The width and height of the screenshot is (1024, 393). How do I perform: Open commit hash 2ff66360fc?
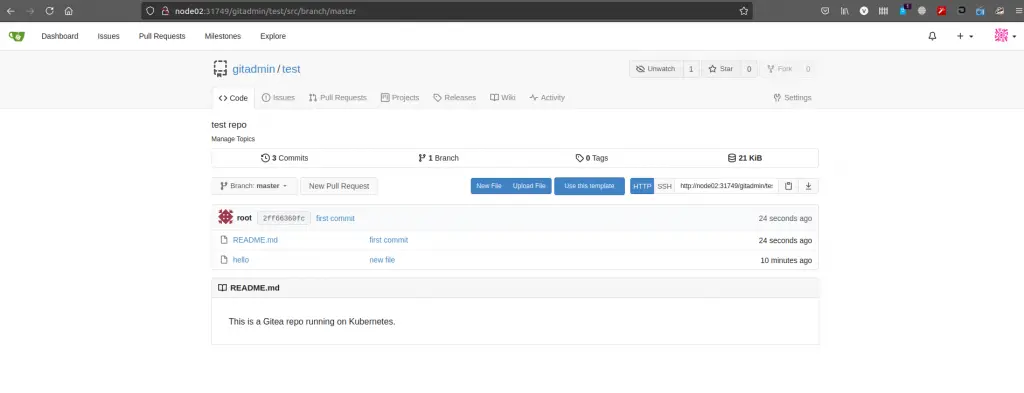click(x=283, y=218)
